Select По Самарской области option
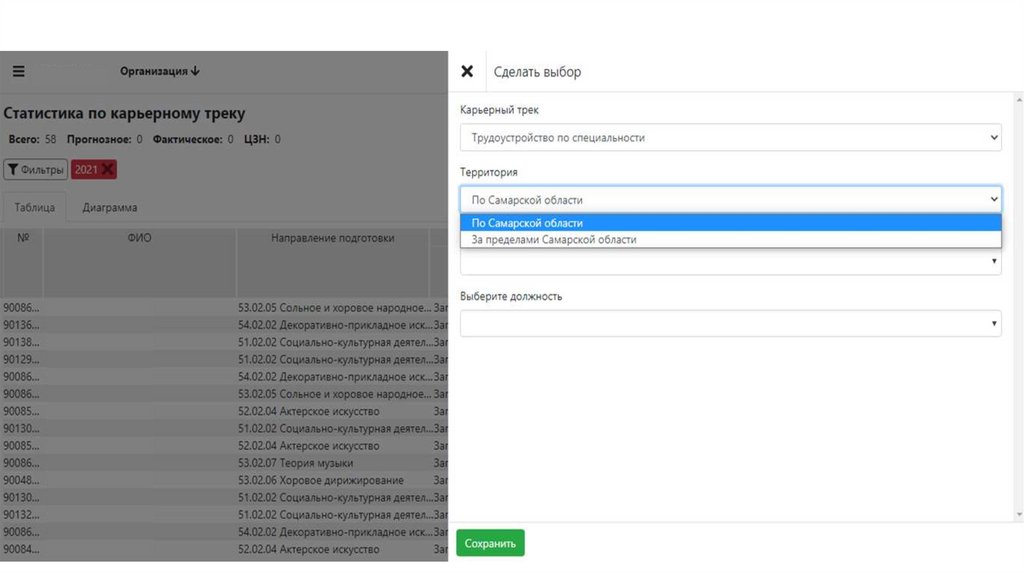 (730, 223)
